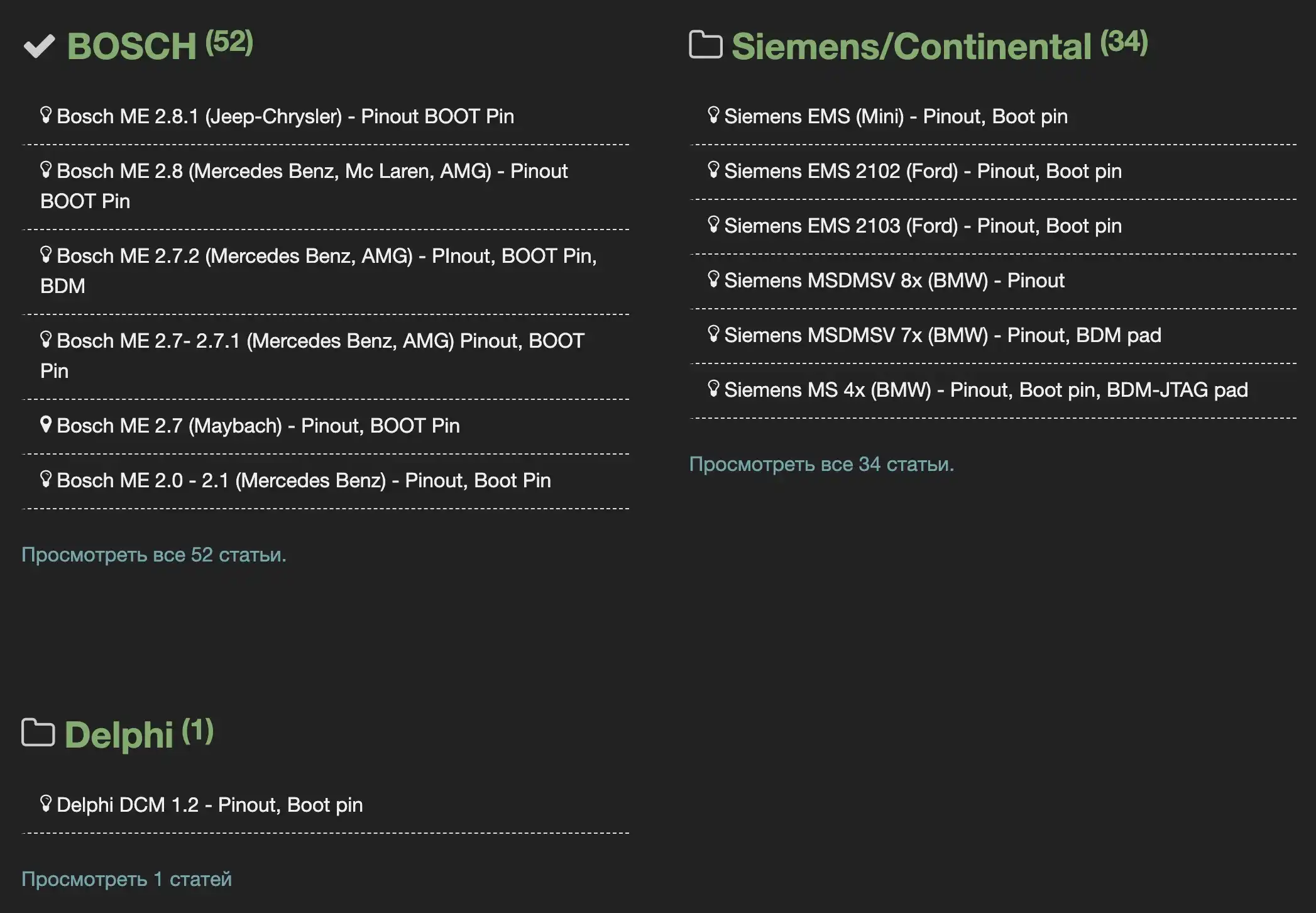Click the 'Просмотреть 1 статей' link
The image size is (1316, 913).
pos(126,879)
